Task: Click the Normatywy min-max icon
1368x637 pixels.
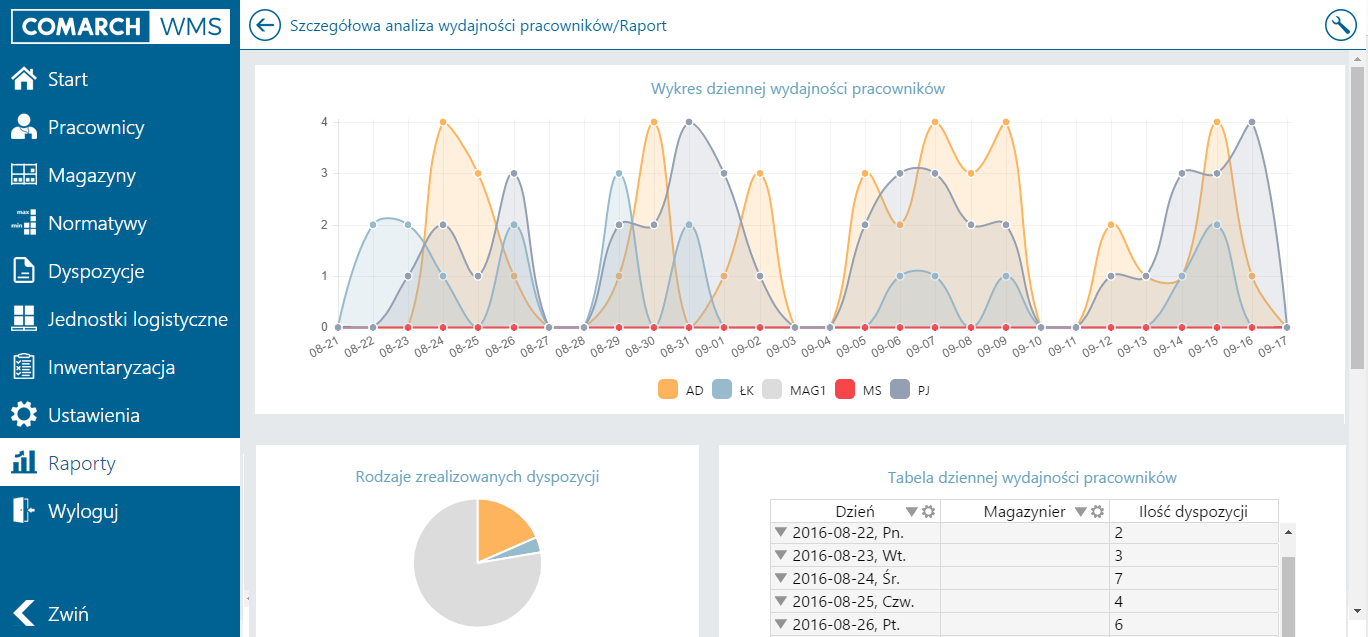Action: pyautogui.click(x=24, y=223)
